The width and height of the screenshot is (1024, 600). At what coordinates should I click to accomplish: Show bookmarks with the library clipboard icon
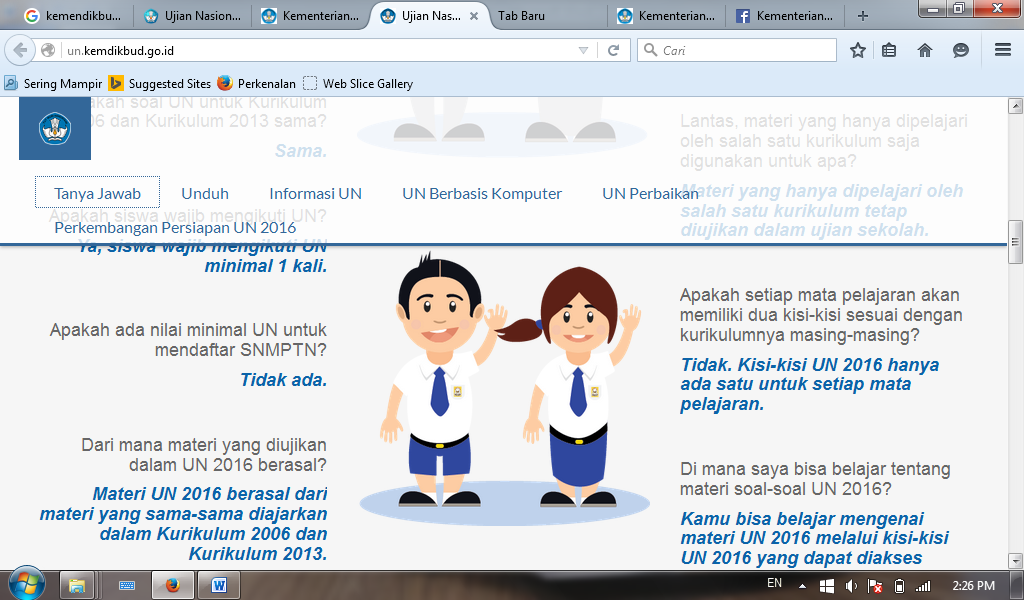click(889, 50)
